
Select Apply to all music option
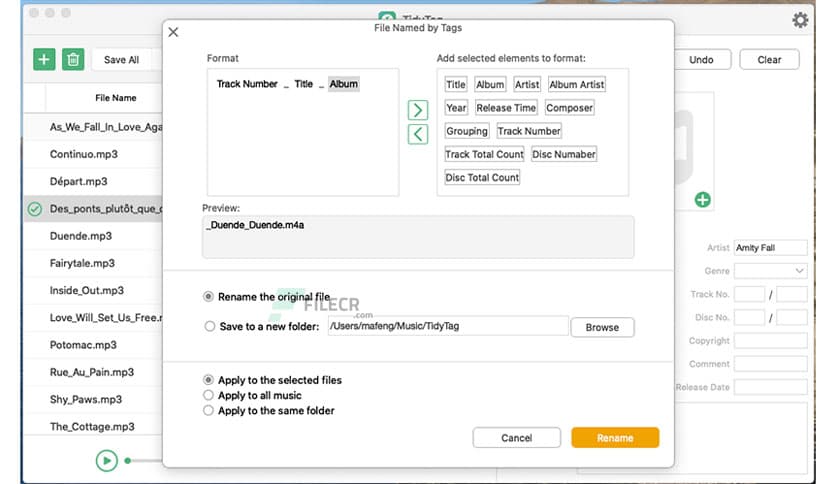(x=208, y=395)
